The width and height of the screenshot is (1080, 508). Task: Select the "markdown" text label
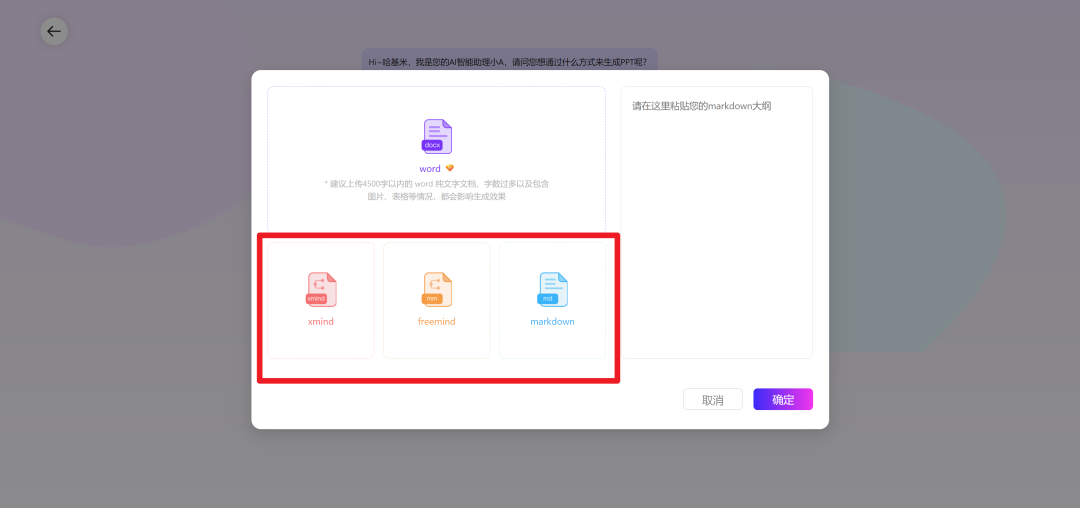click(x=552, y=322)
